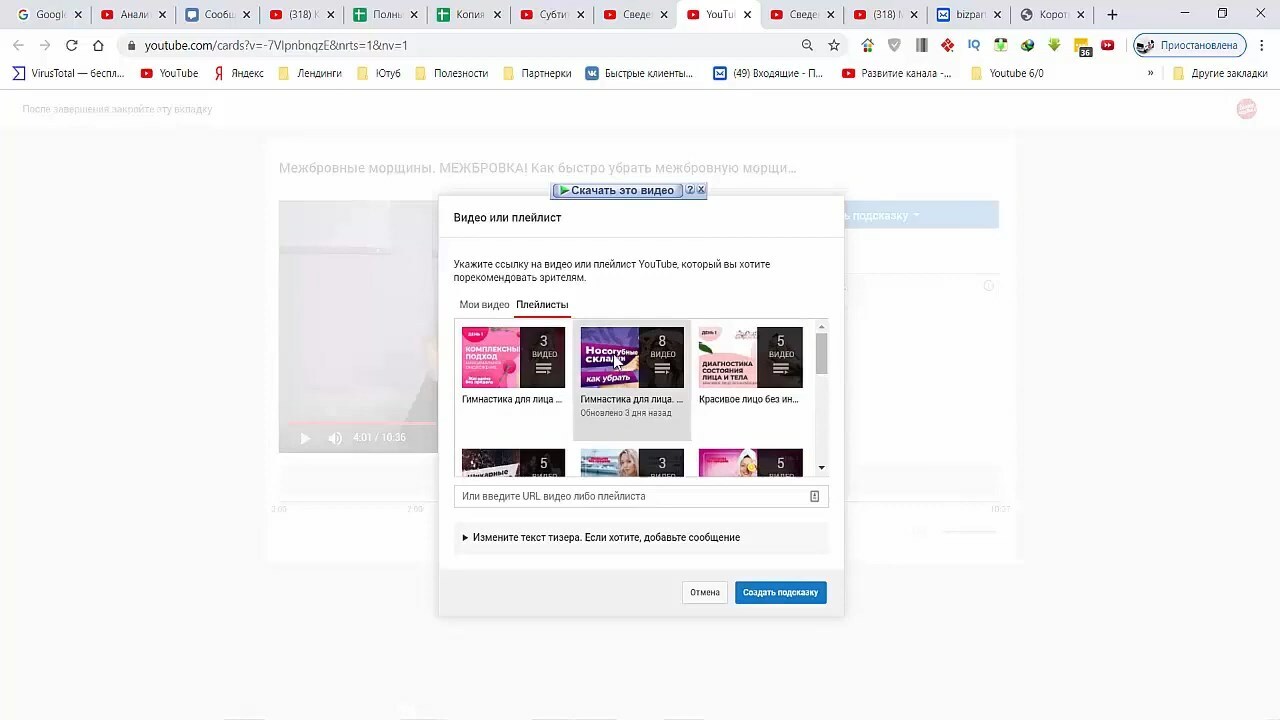Open the yellow extension with badge 36
The width and height of the screenshot is (1280, 720).
[1082, 46]
